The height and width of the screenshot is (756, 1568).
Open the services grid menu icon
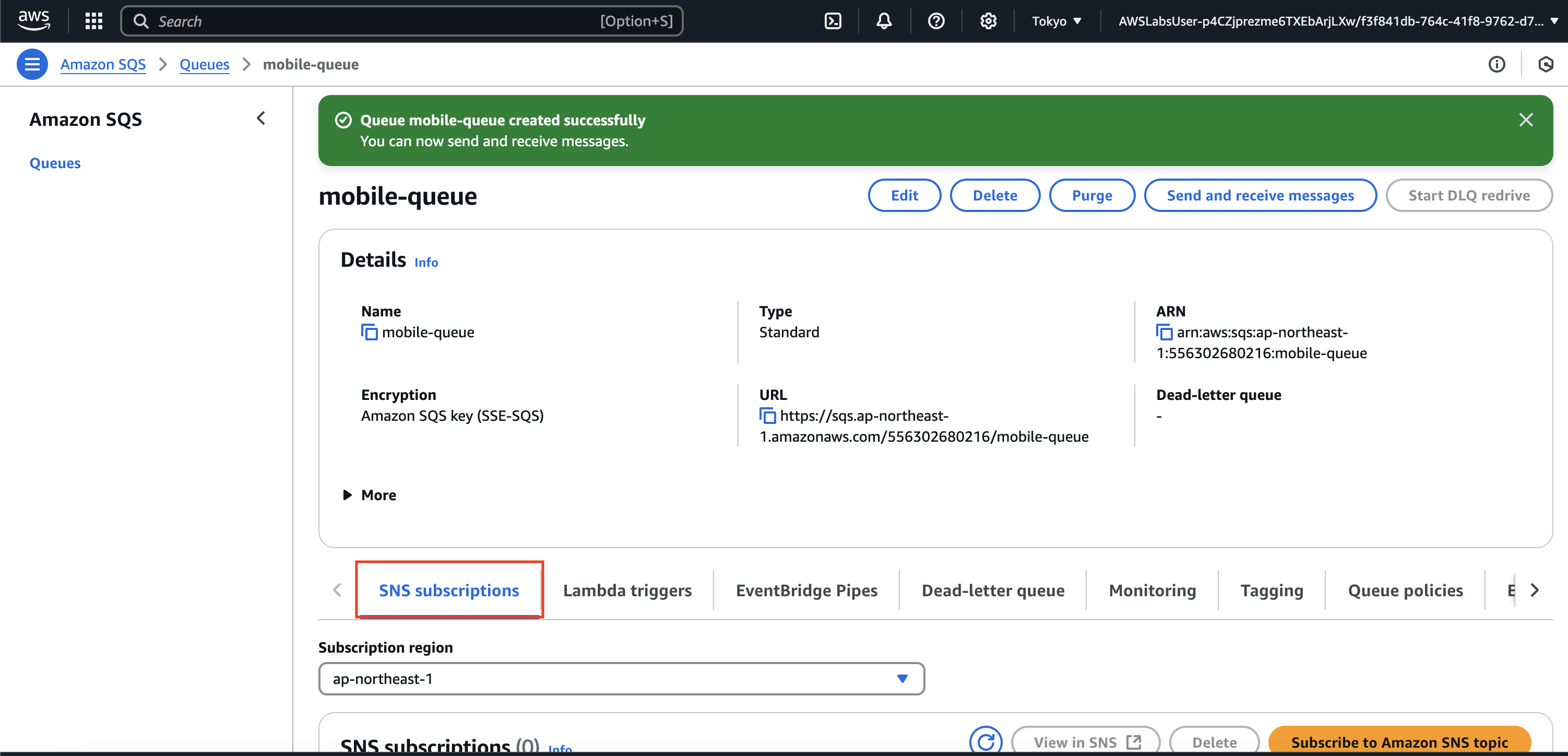94,21
